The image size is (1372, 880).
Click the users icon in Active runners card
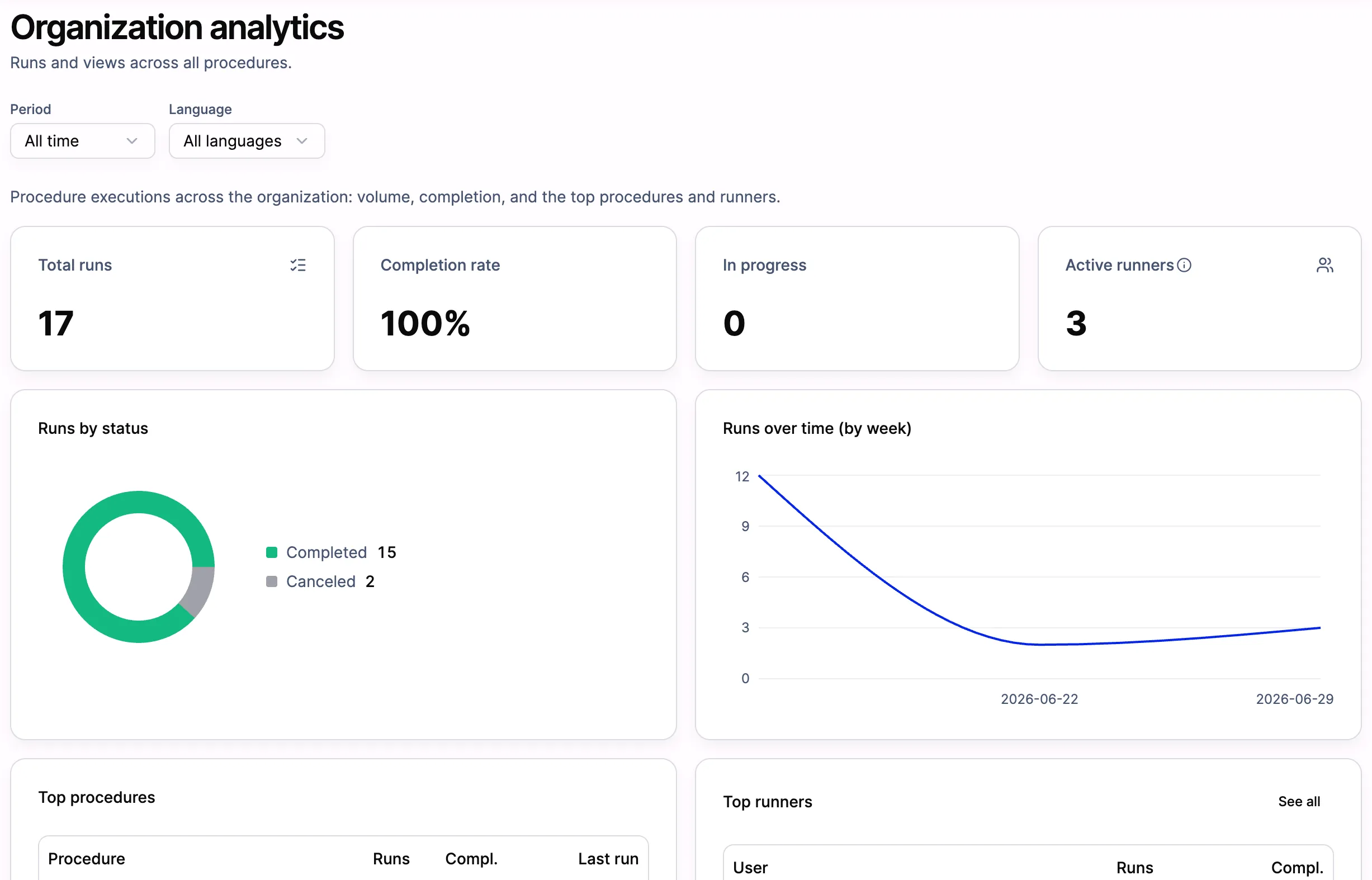1324,265
